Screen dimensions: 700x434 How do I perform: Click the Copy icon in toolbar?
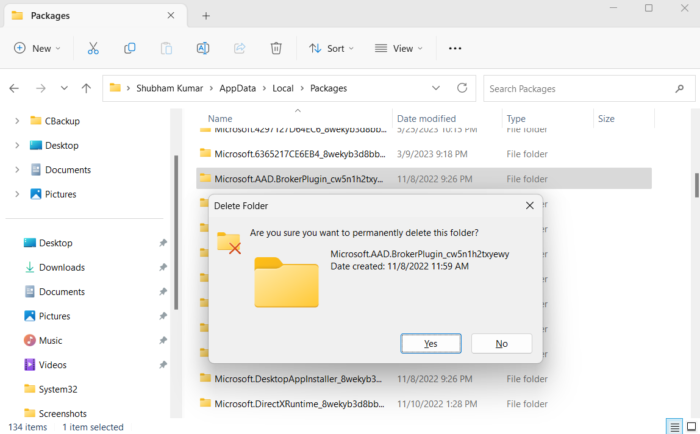[x=129, y=48]
